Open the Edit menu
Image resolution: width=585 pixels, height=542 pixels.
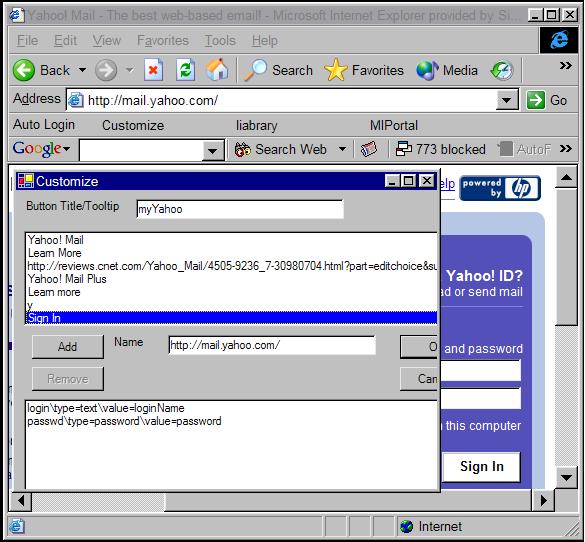(65, 40)
